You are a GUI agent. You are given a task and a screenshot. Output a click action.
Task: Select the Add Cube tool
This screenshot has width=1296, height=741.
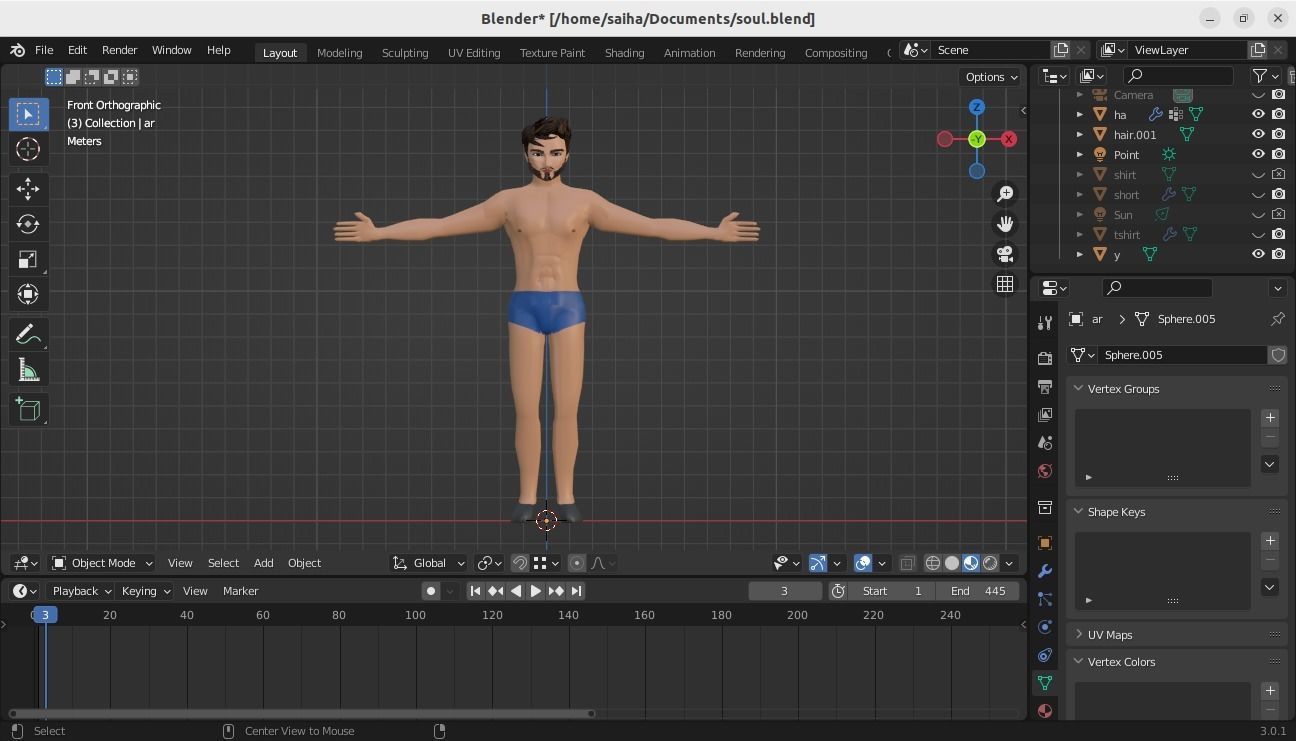pyautogui.click(x=28, y=409)
